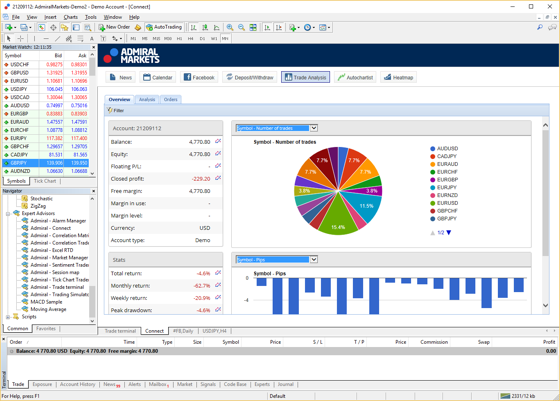Select the MN timeframe button
Screen dimensions: 560x401
tap(225, 39)
